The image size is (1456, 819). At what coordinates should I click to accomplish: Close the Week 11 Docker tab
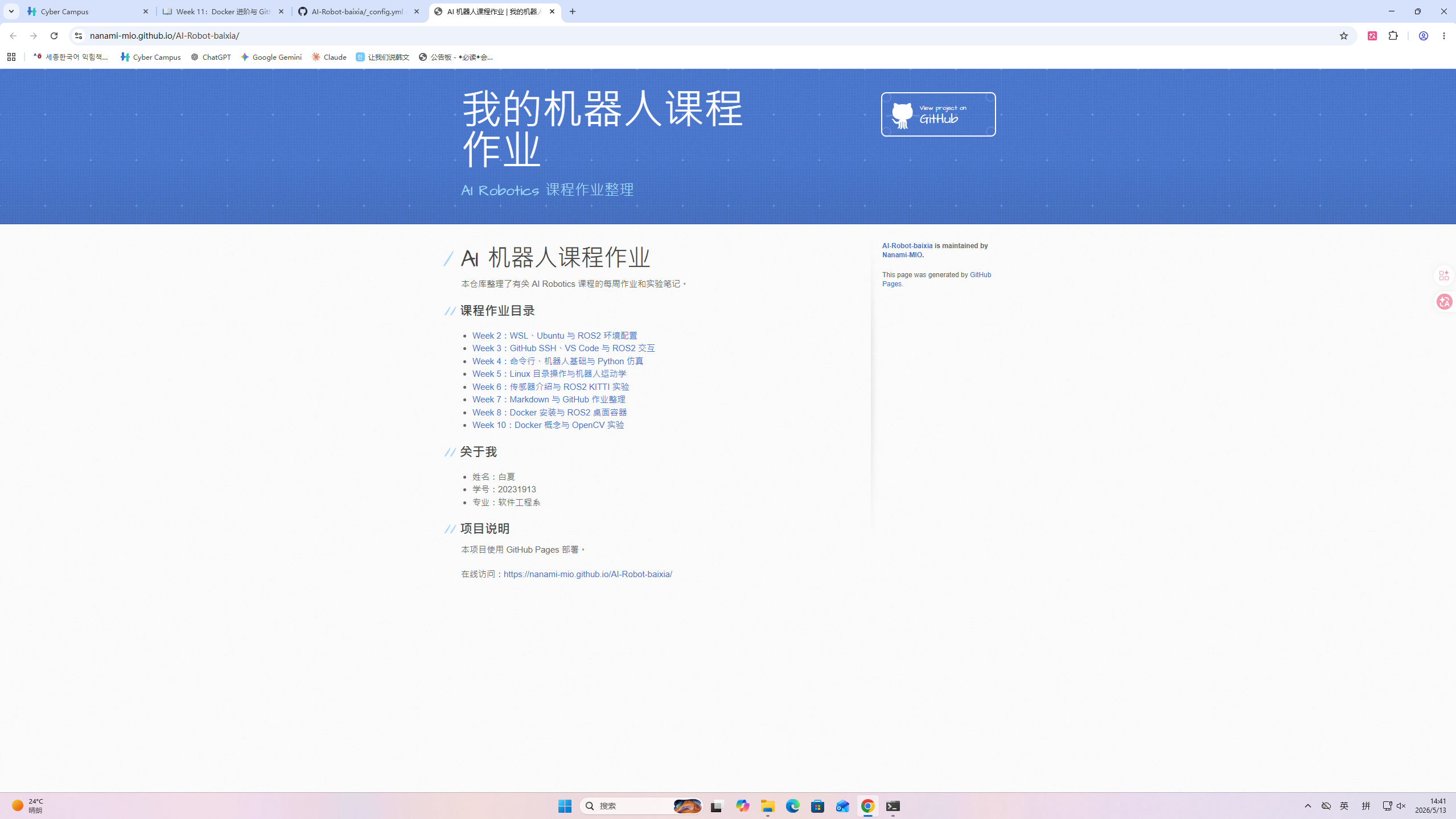(x=281, y=11)
